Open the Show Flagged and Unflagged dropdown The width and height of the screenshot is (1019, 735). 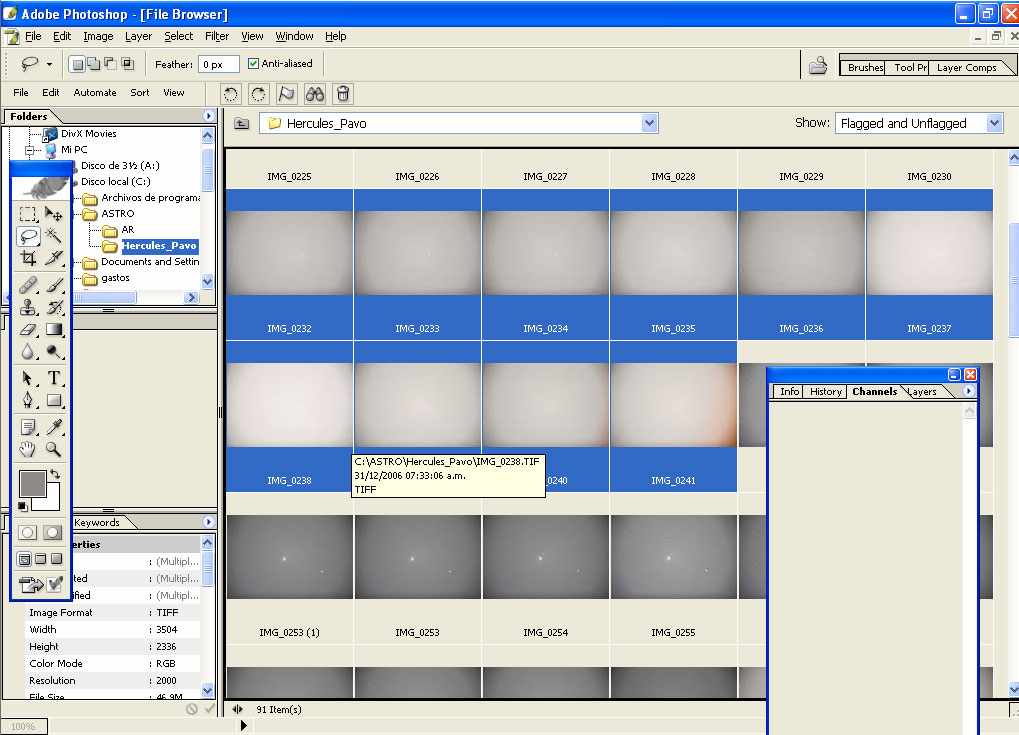[x=994, y=123]
